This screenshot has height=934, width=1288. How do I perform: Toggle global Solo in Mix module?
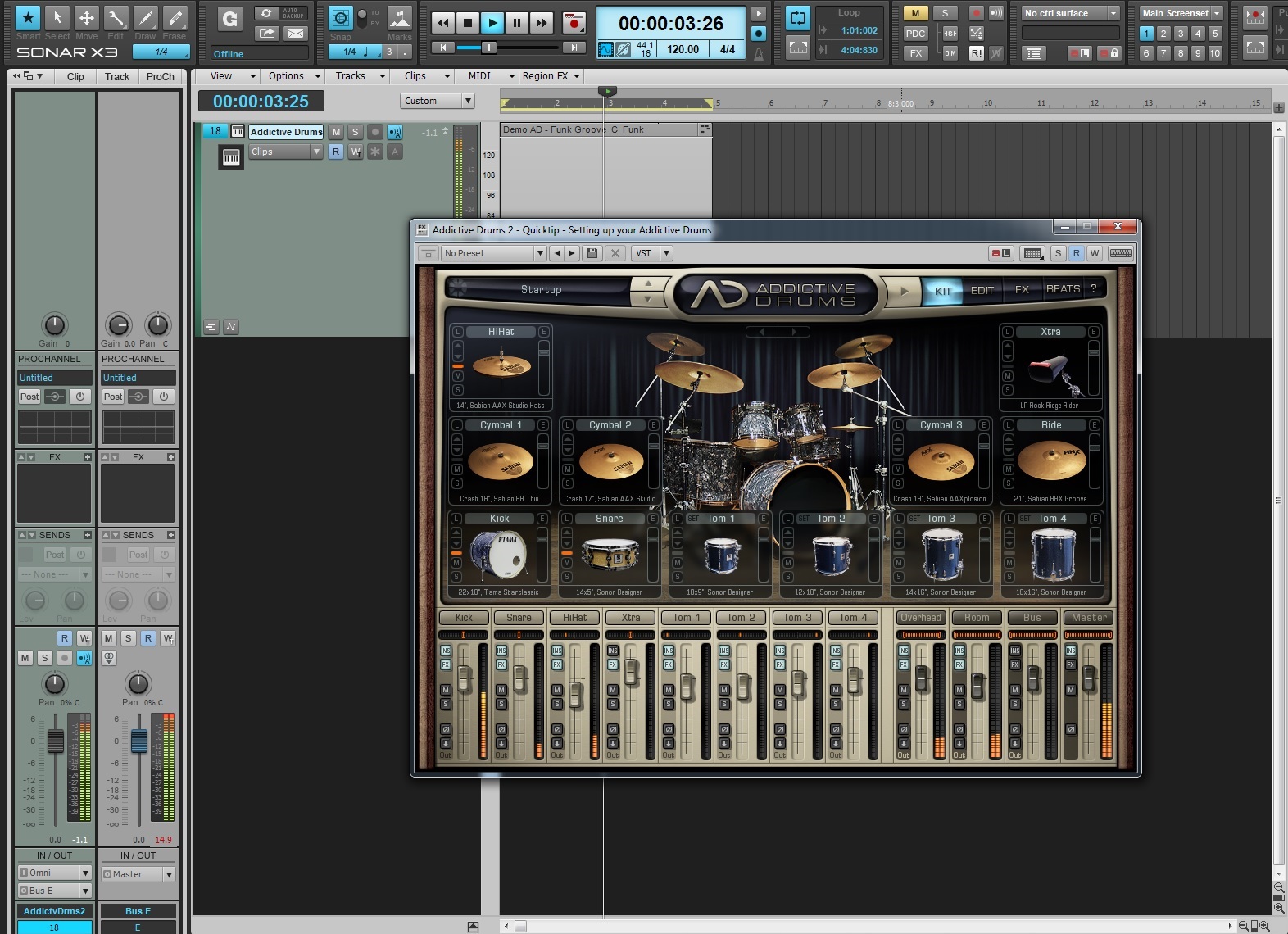[x=945, y=13]
